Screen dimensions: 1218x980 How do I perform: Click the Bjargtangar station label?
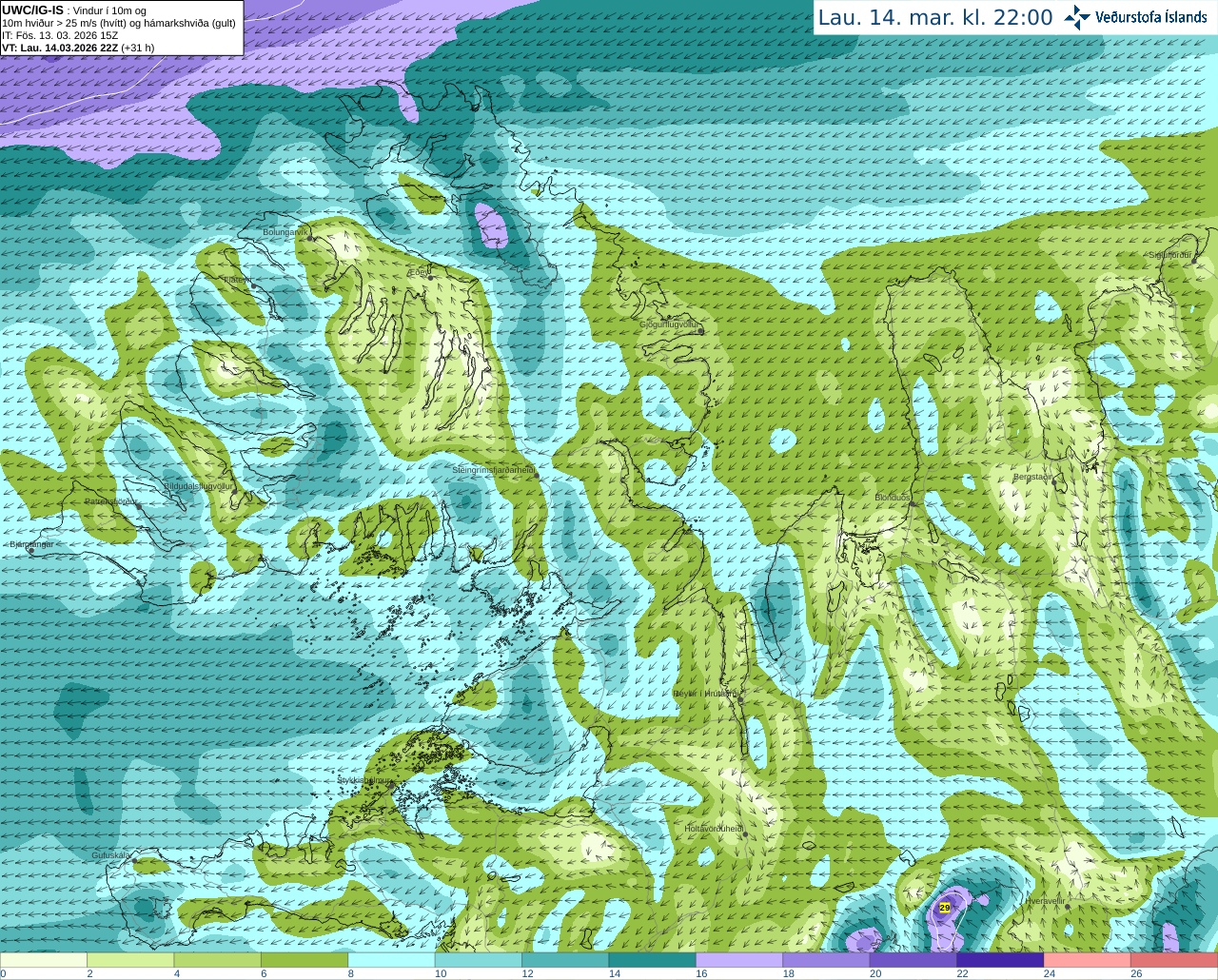[x=31, y=544]
